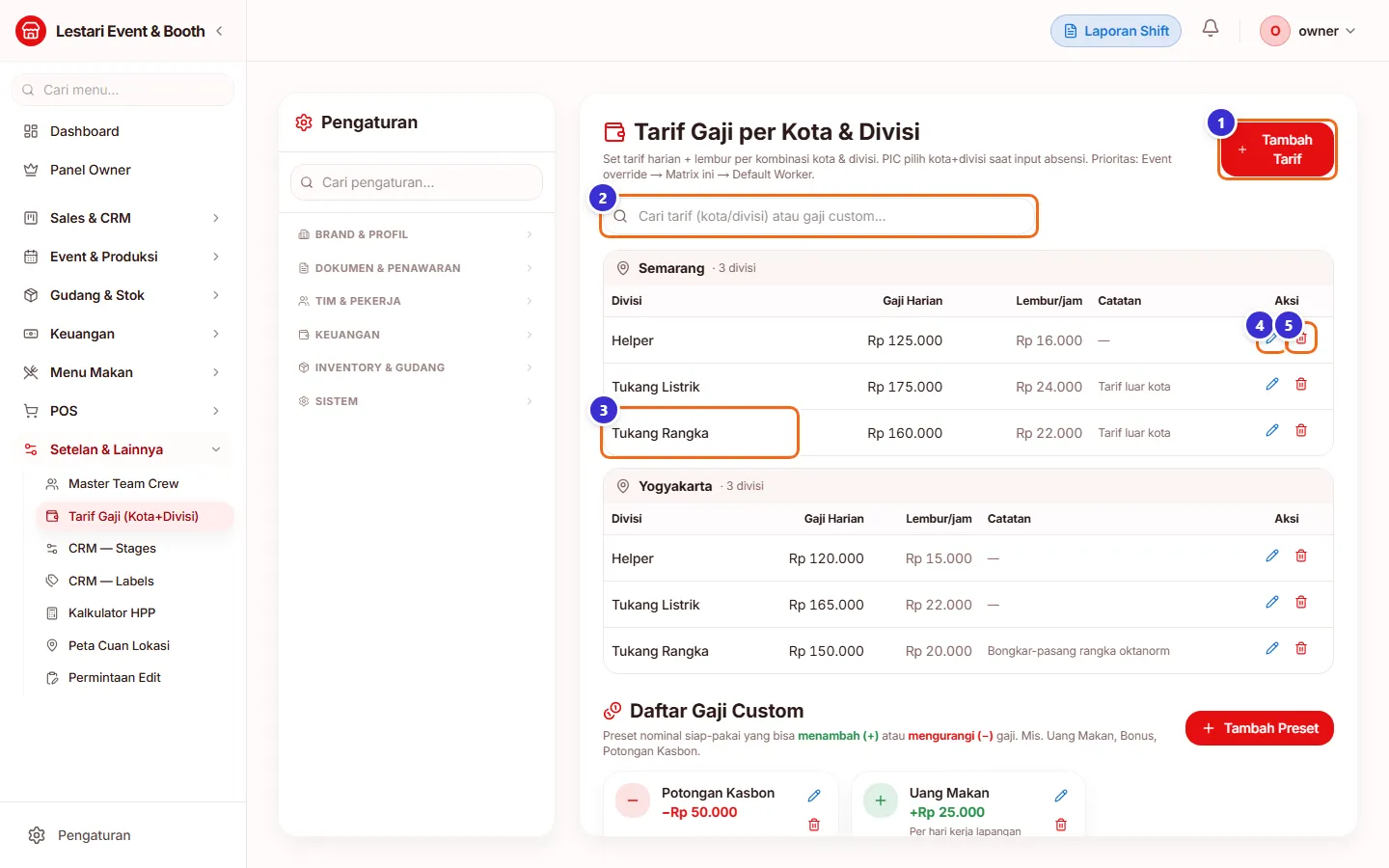Open Master Team Crew page
Viewport: 1389px width, 868px height.
(x=135, y=484)
